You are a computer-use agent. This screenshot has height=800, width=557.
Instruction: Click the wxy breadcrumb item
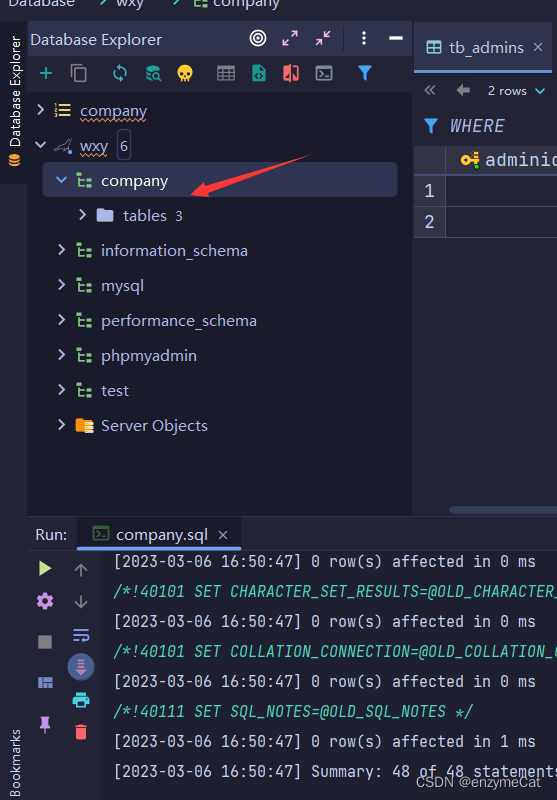[130, 4]
